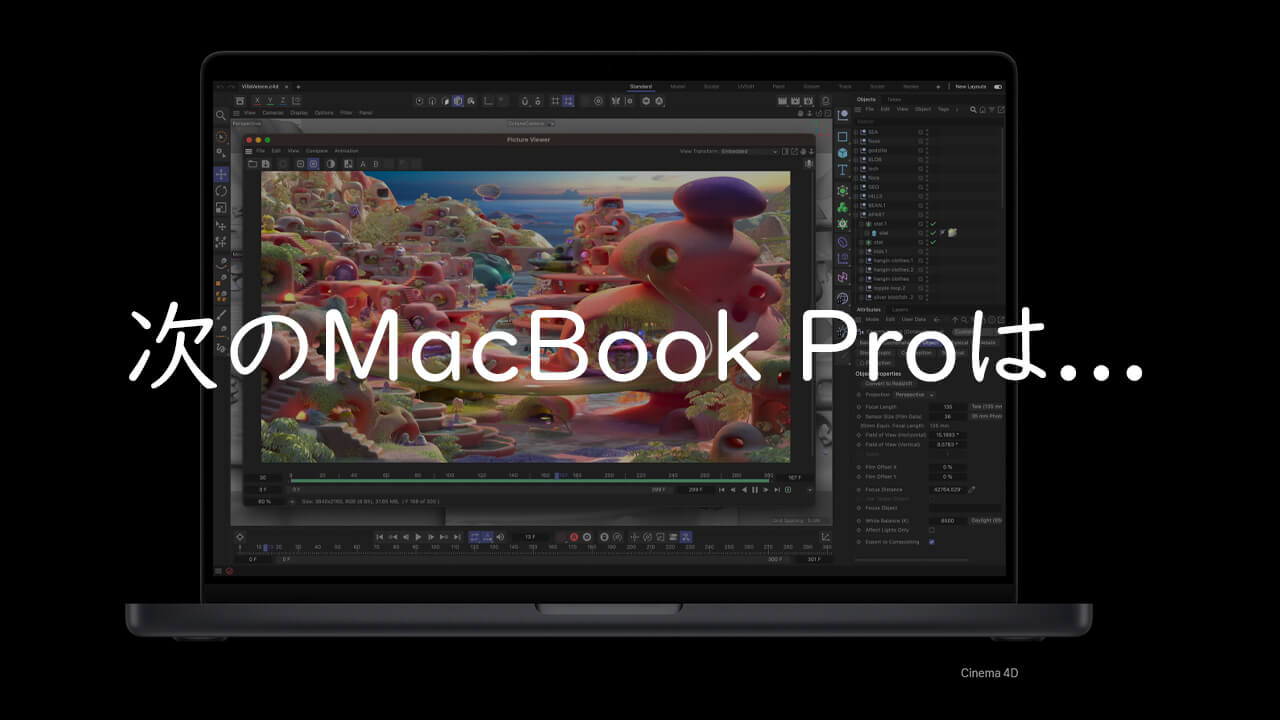The width and height of the screenshot is (1280, 720).
Task: Toggle green loop button in Picture Viewer
Action: pos(788,490)
